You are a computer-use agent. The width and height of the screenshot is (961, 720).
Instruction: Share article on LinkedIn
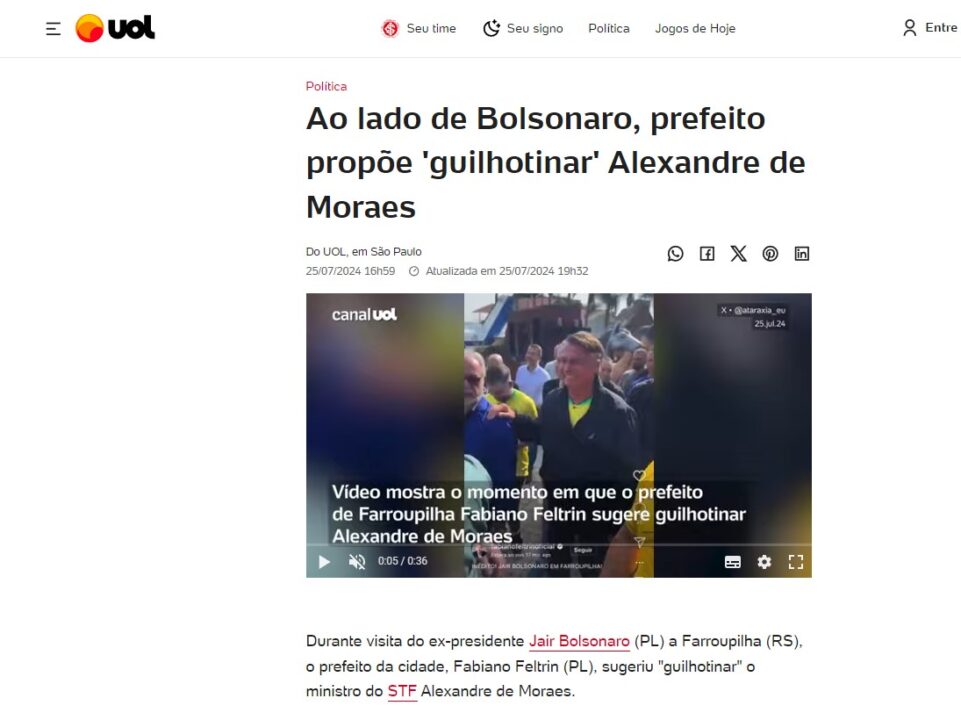[802, 254]
